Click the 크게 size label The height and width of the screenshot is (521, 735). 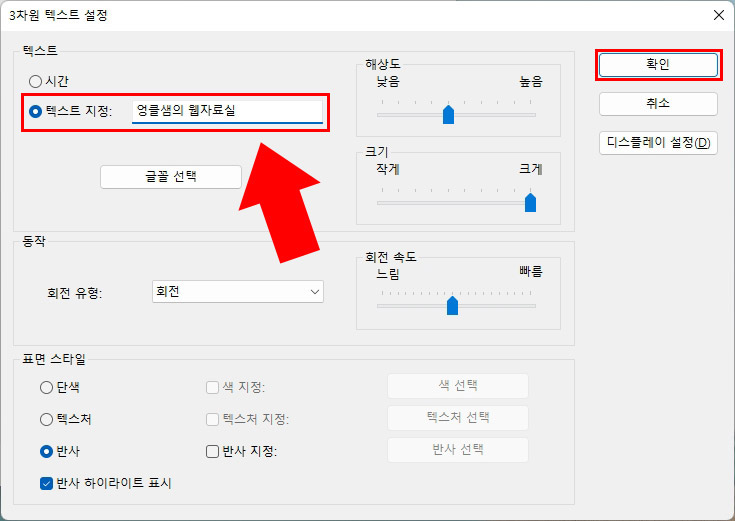pyautogui.click(x=531, y=169)
